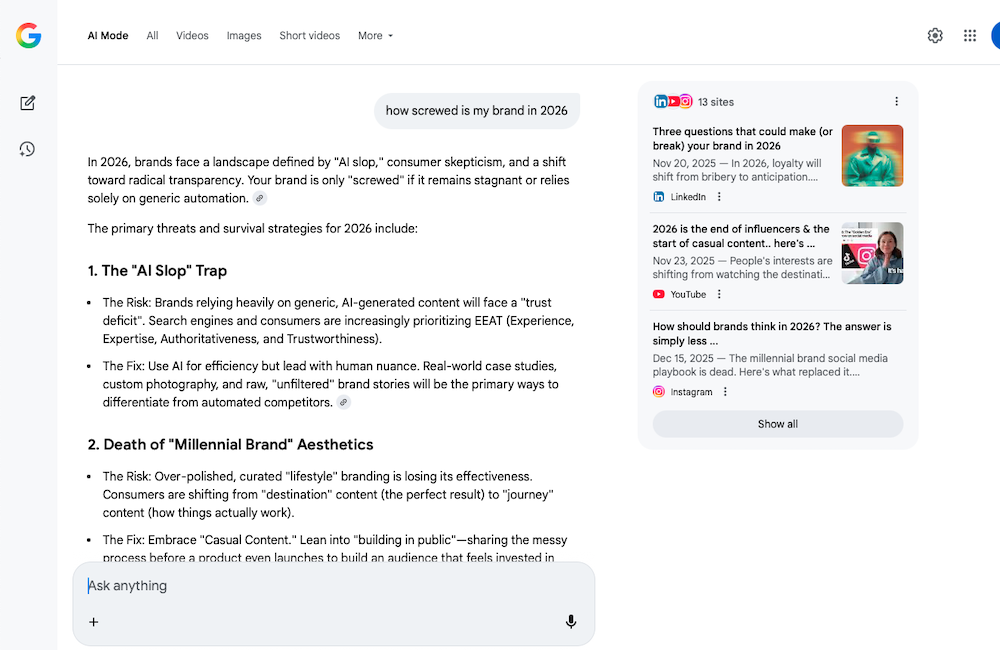Click the Google logo
This screenshot has height=650, width=1000.
coord(29,36)
